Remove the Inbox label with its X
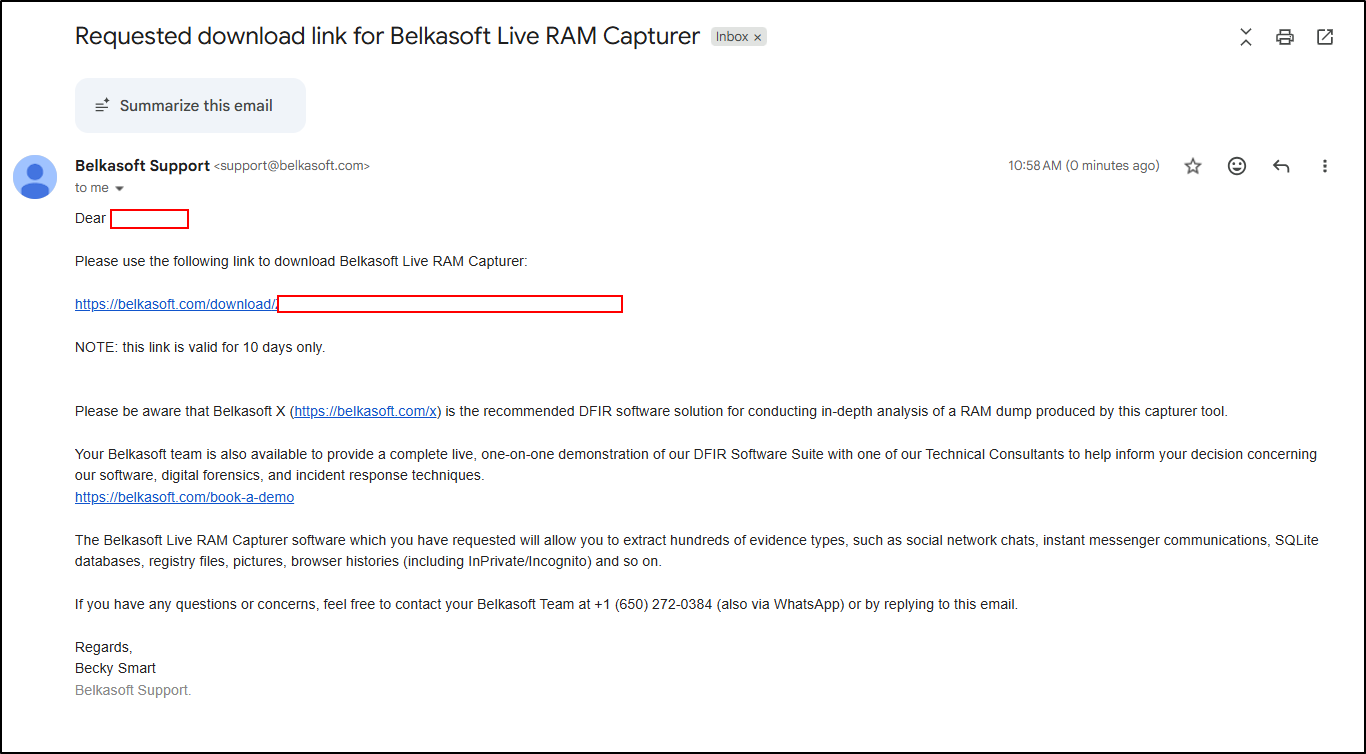This screenshot has width=1366, height=754. click(758, 37)
